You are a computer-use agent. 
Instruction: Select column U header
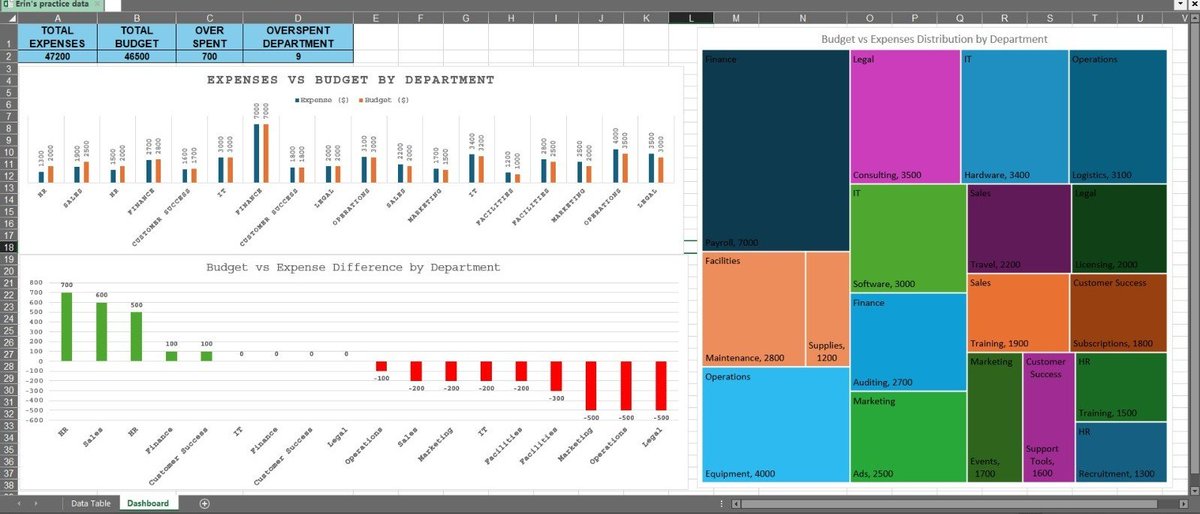click(x=1141, y=18)
